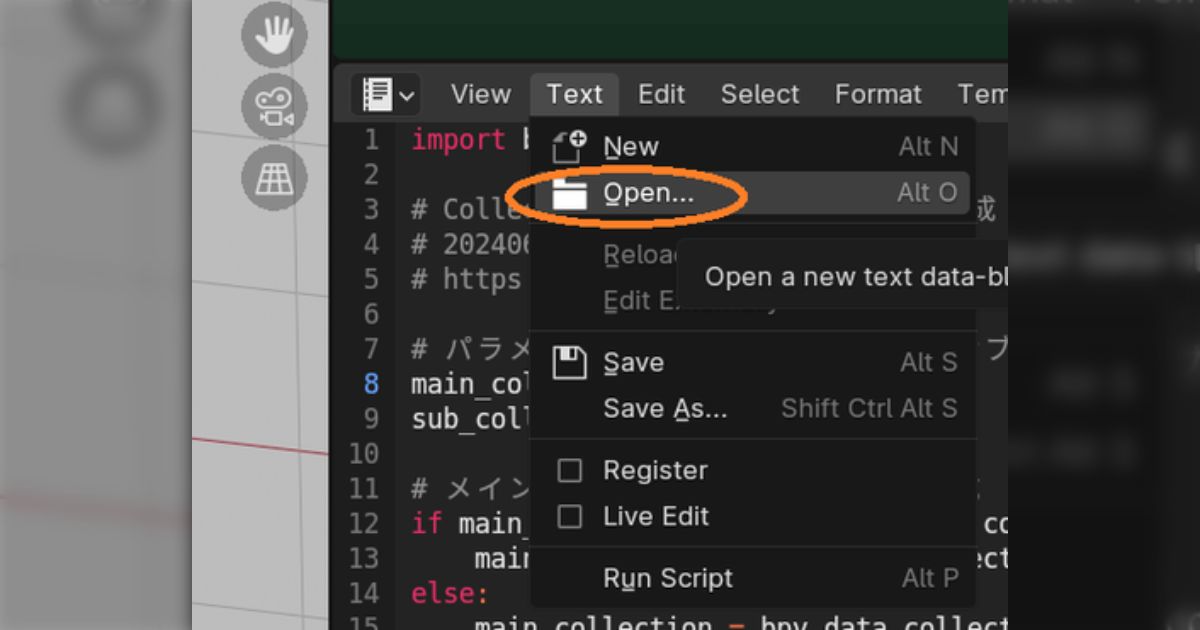Open the View menu
Image resolution: width=1200 pixels, height=630 pixels.
click(480, 95)
